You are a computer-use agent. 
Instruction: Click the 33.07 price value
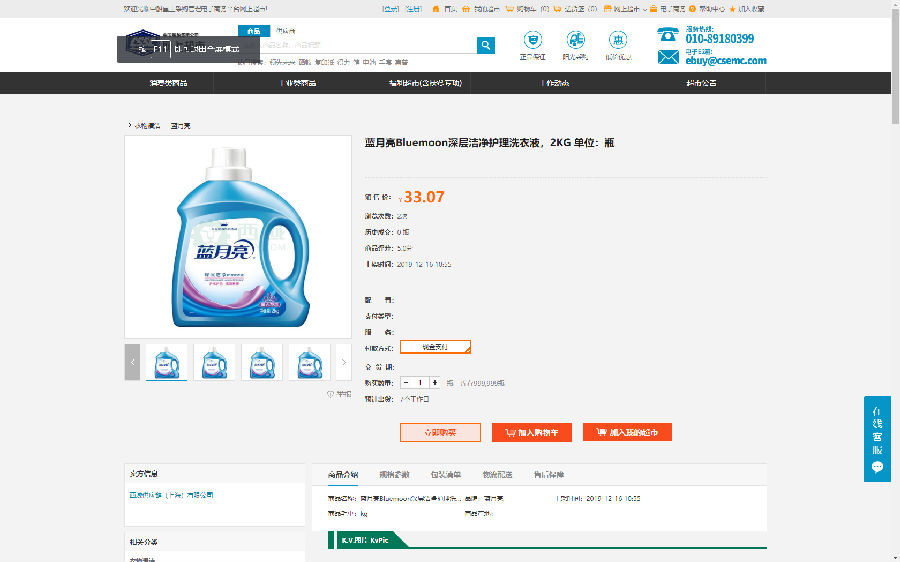[x=424, y=197]
